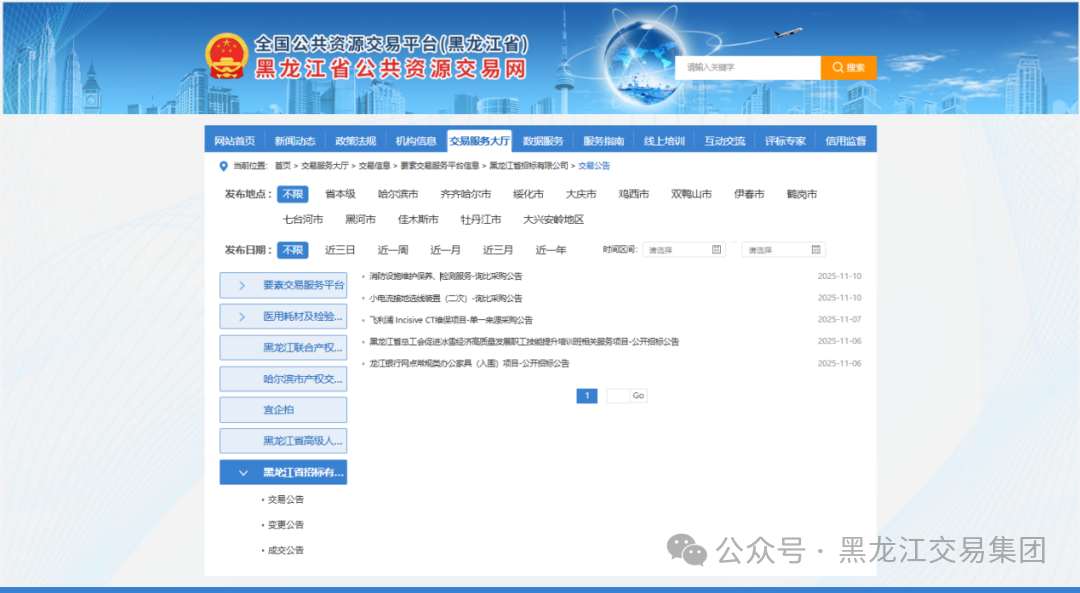Screen dimensions: 1080x593
Task: Select the 近一周 date filter
Action: 392,249
